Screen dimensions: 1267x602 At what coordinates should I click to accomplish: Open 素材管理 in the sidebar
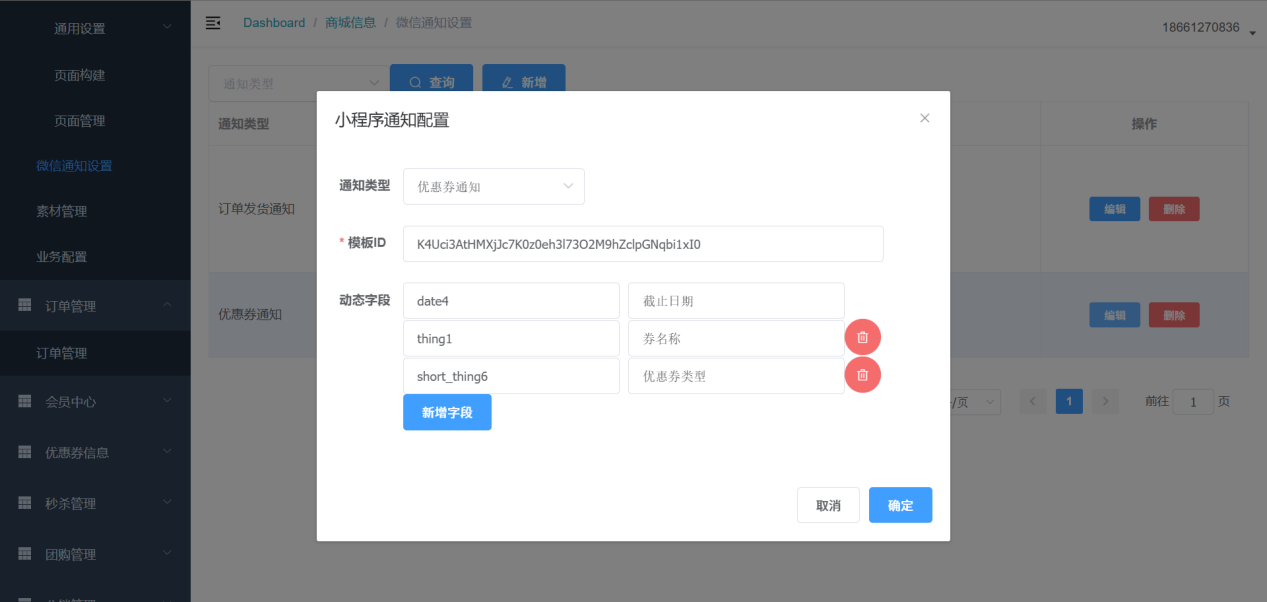click(62, 211)
